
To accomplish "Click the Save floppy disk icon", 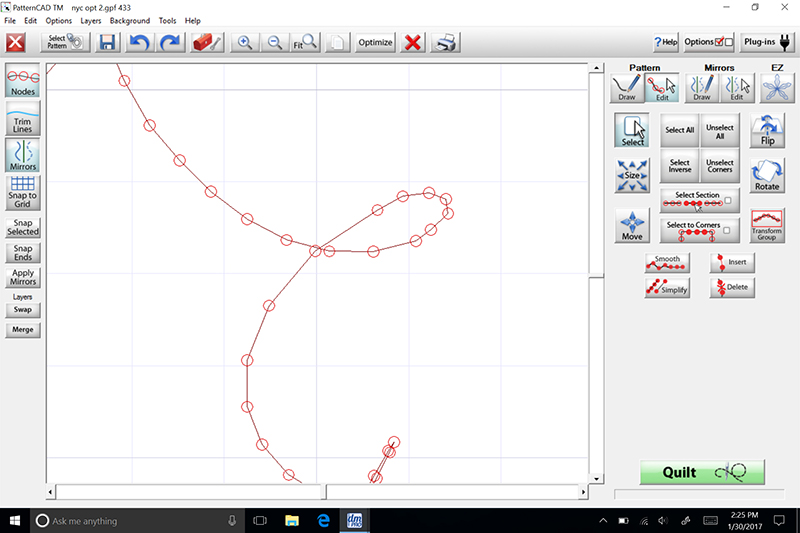I will point(107,43).
